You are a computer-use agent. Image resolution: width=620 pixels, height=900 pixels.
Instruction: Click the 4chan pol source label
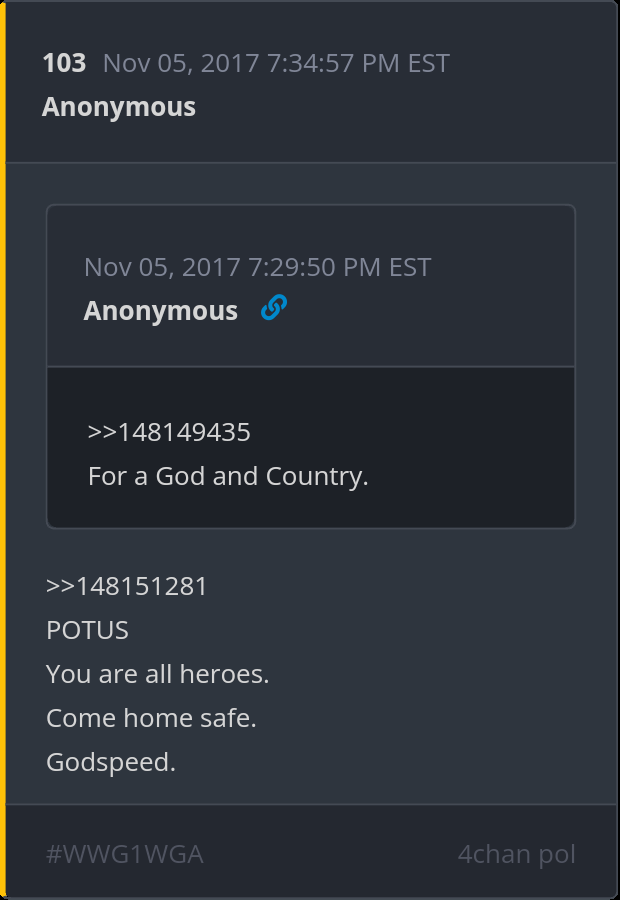pos(517,855)
